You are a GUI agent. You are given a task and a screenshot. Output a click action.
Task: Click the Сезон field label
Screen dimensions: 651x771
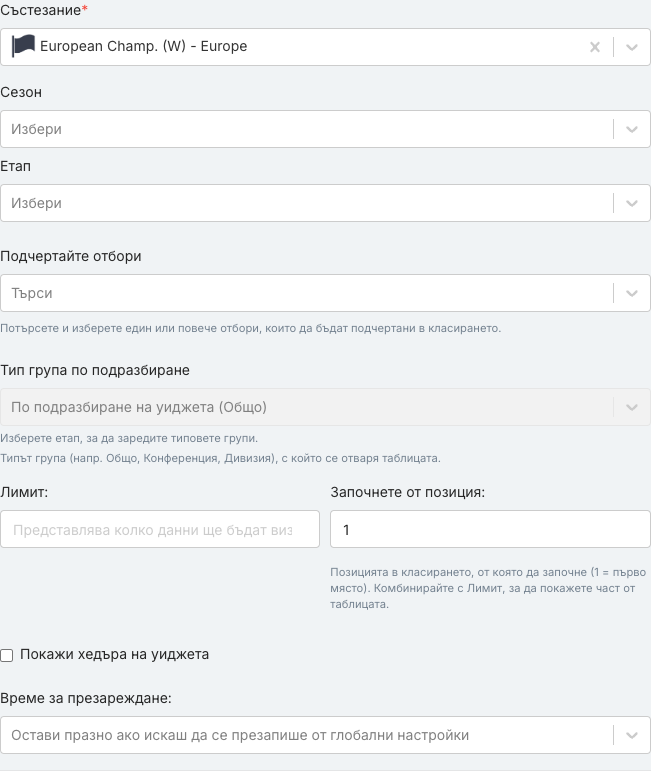click(21, 92)
